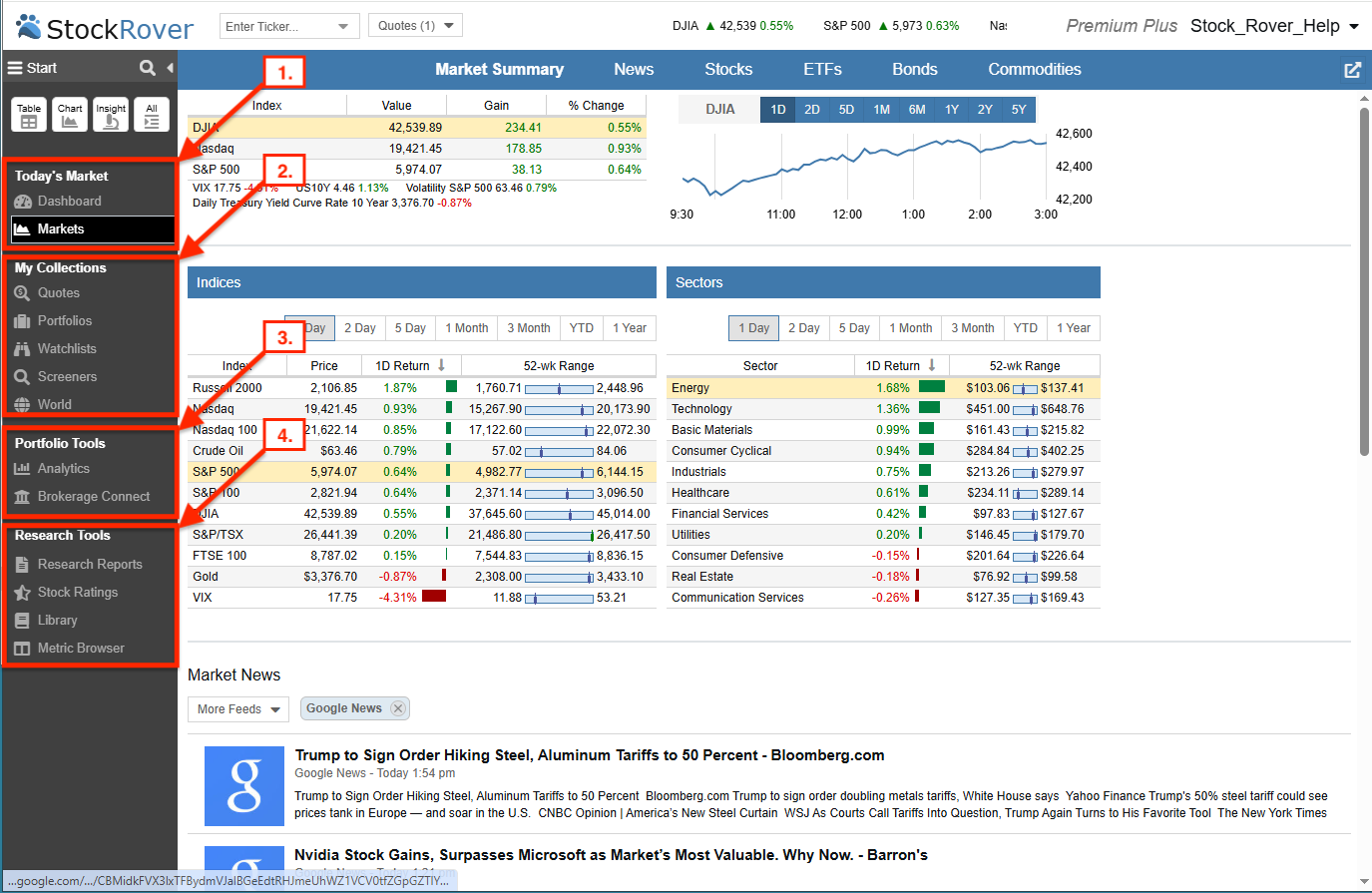Click the Energy sector row
Screen dimensions: 1372x893
click(x=883, y=388)
